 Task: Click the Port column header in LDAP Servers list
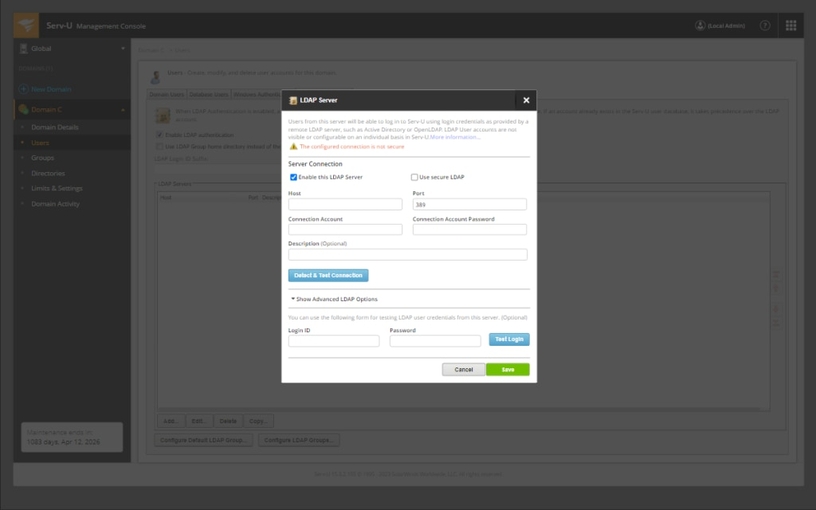coord(253,198)
